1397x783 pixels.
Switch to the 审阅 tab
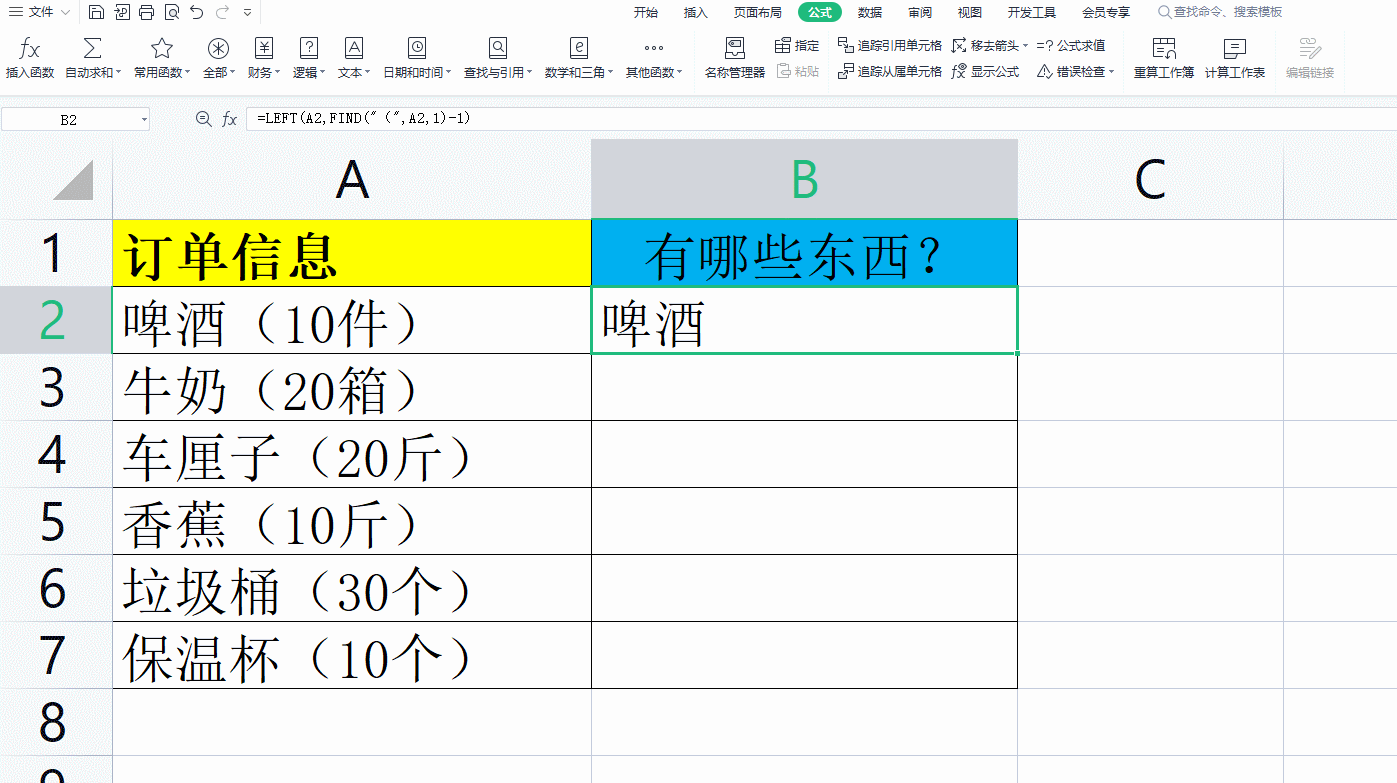pyautogui.click(x=920, y=13)
